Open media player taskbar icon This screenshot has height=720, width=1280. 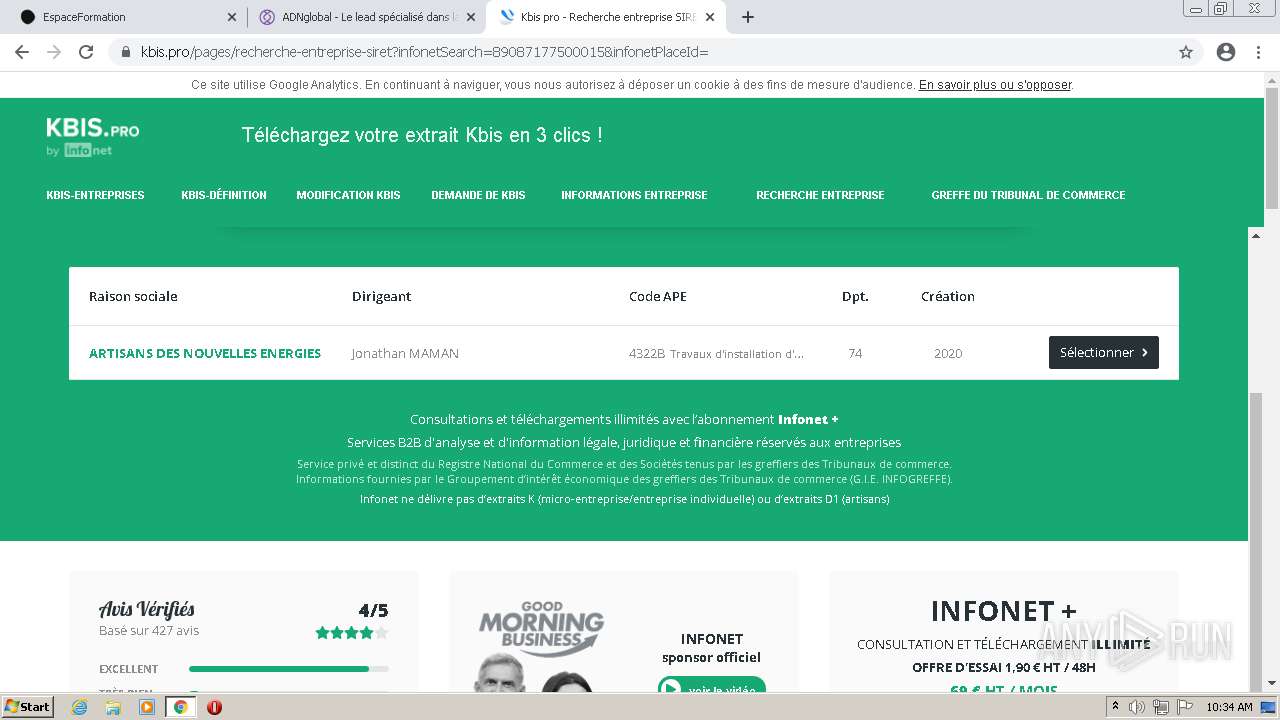(x=147, y=707)
